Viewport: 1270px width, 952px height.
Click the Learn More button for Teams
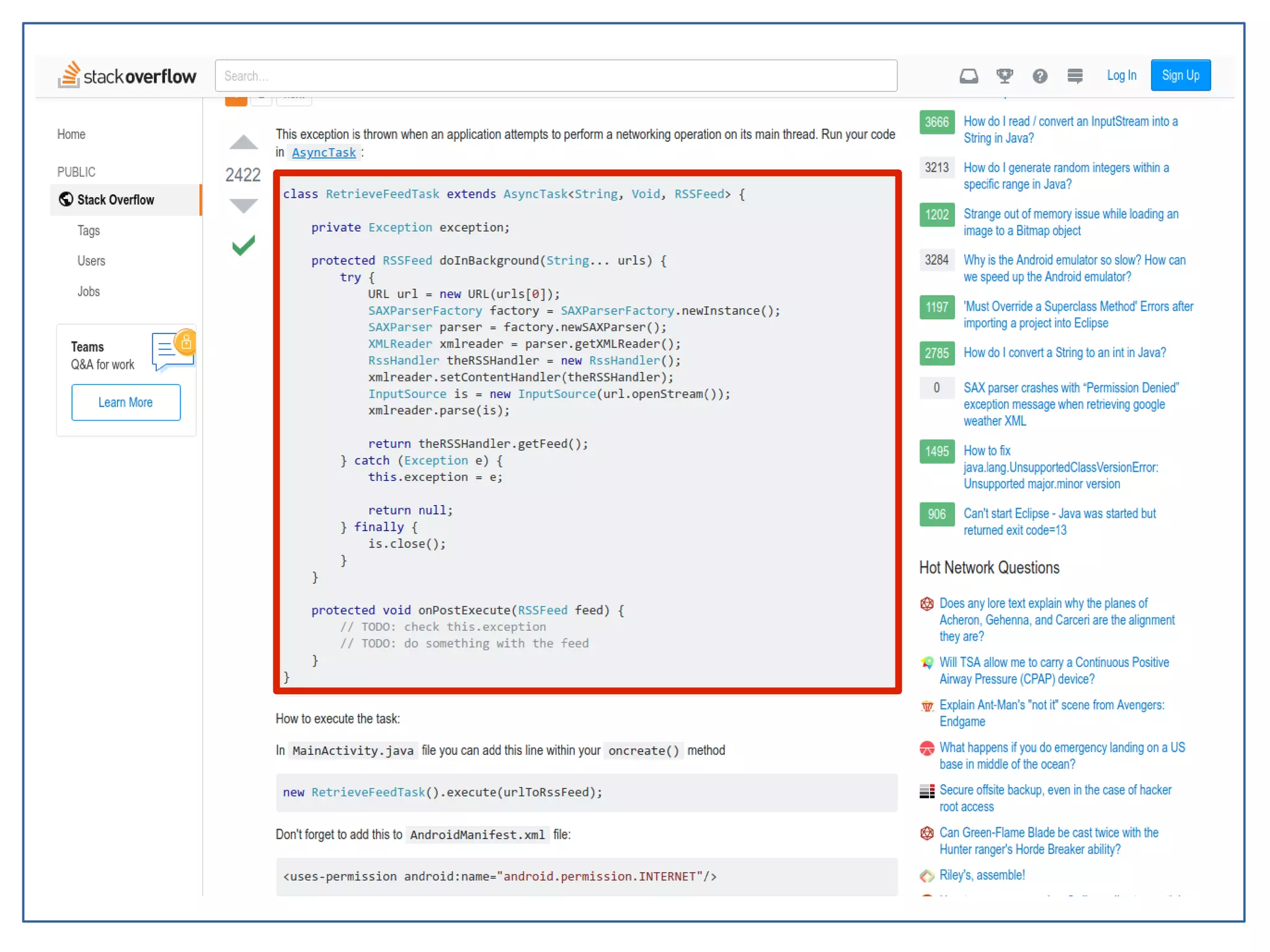(126, 402)
